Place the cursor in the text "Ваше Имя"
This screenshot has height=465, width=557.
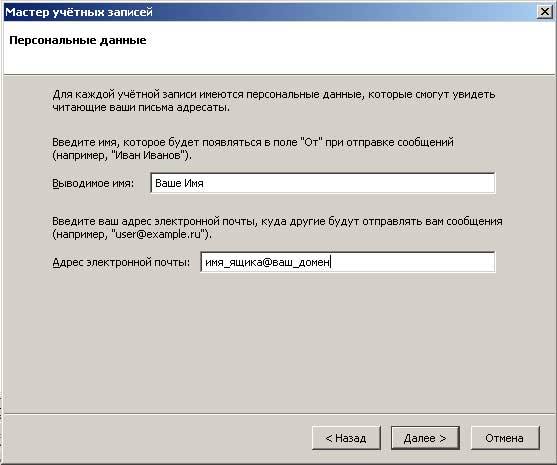179,183
